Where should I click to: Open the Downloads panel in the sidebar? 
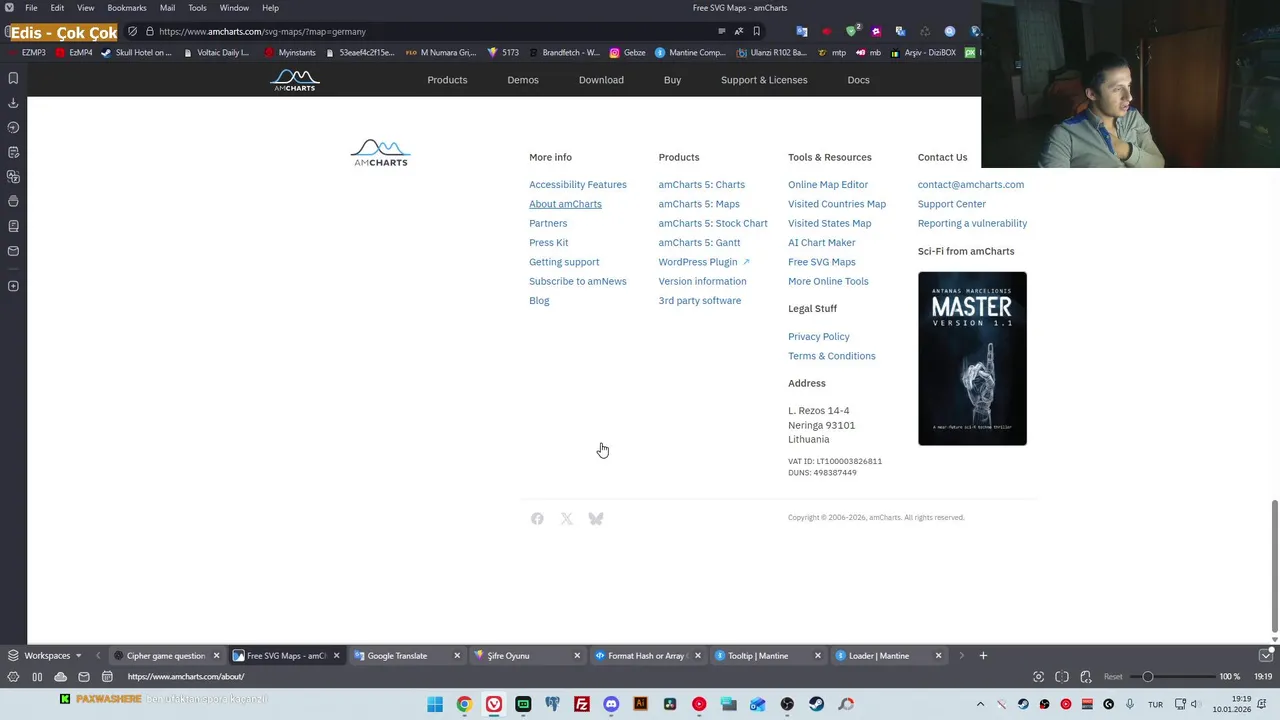tap(13, 103)
